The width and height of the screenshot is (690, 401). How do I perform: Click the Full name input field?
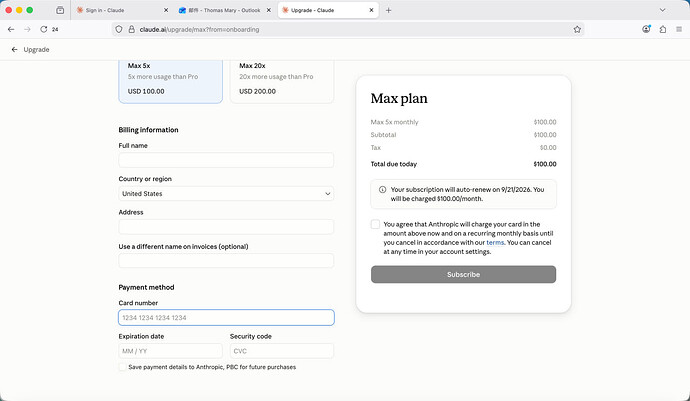click(226, 160)
